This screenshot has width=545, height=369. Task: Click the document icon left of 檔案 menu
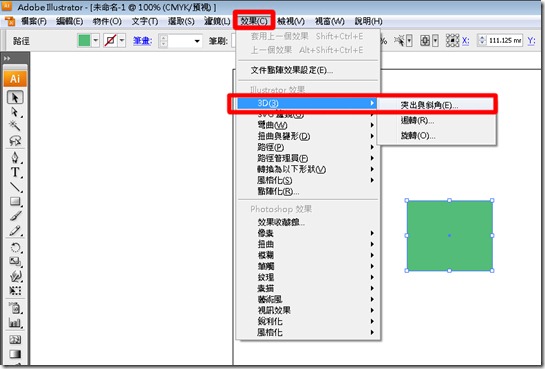click(x=9, y=21)
